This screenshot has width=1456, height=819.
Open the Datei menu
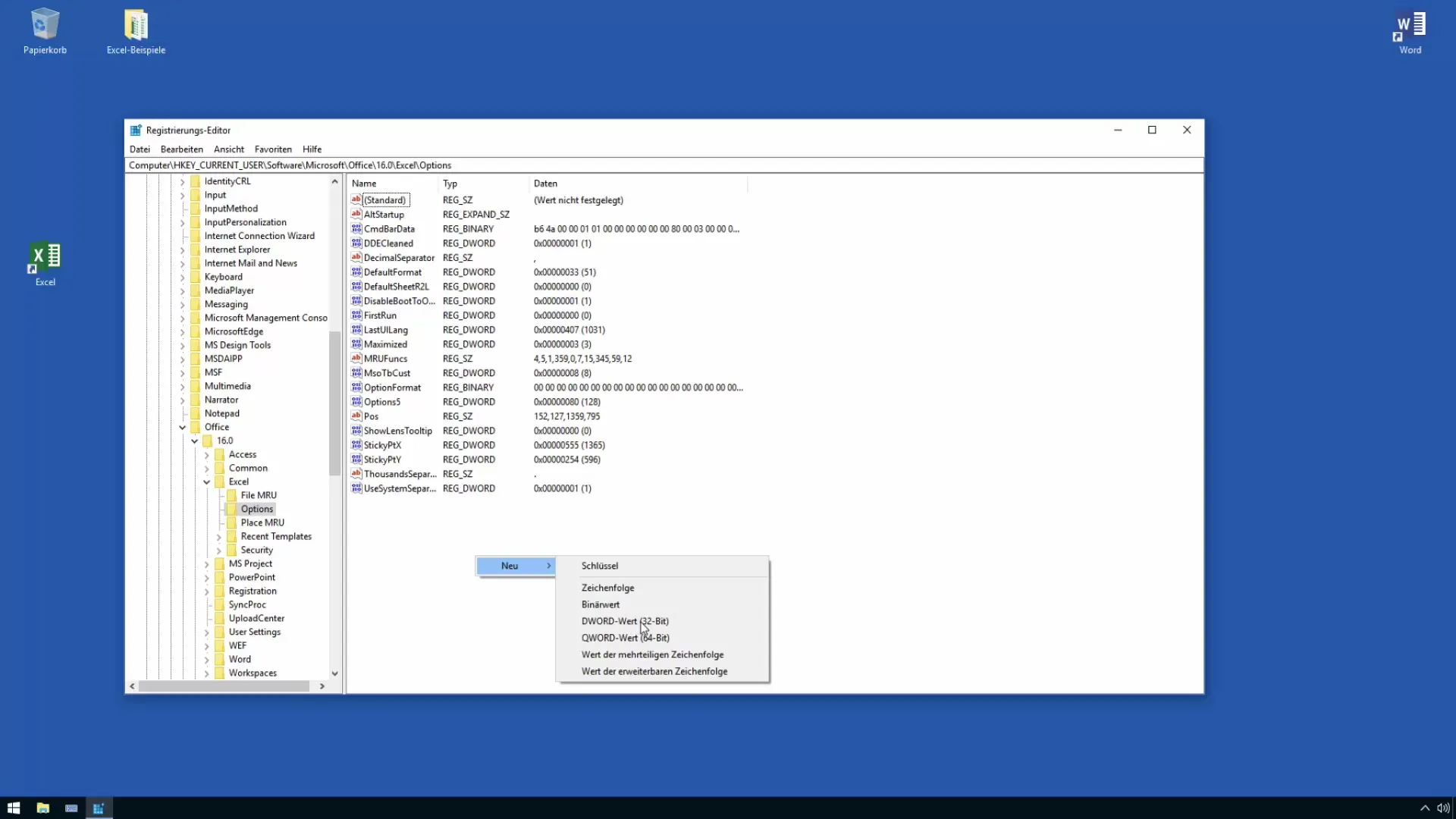(x=140, y=149)
